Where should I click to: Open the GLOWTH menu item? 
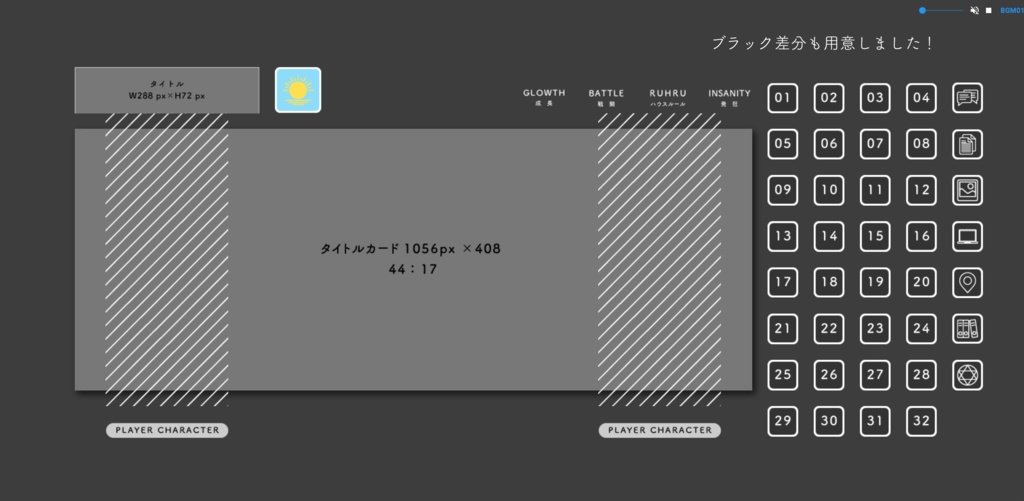click(544, 97)
